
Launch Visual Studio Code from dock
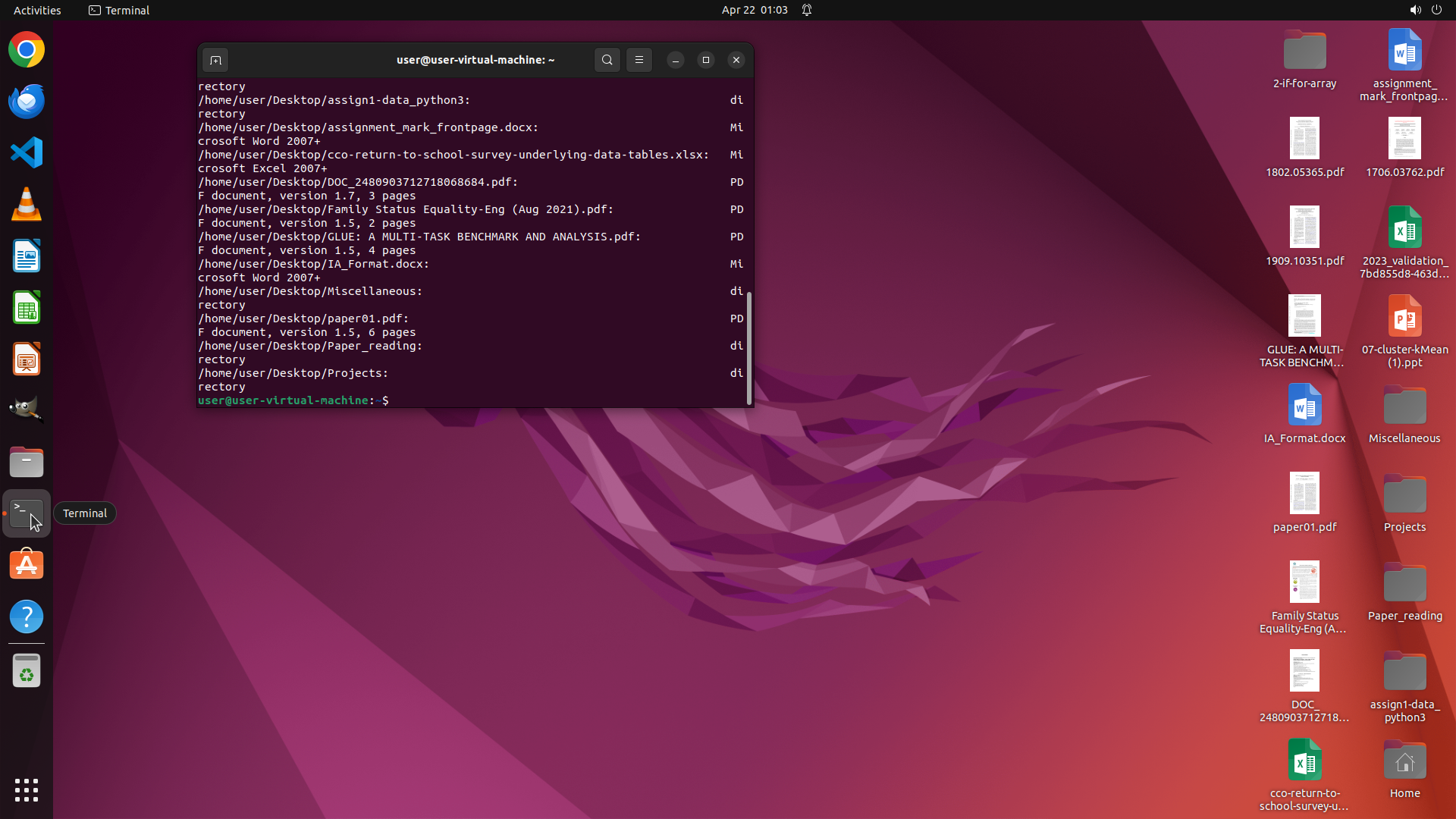[27, 153]
